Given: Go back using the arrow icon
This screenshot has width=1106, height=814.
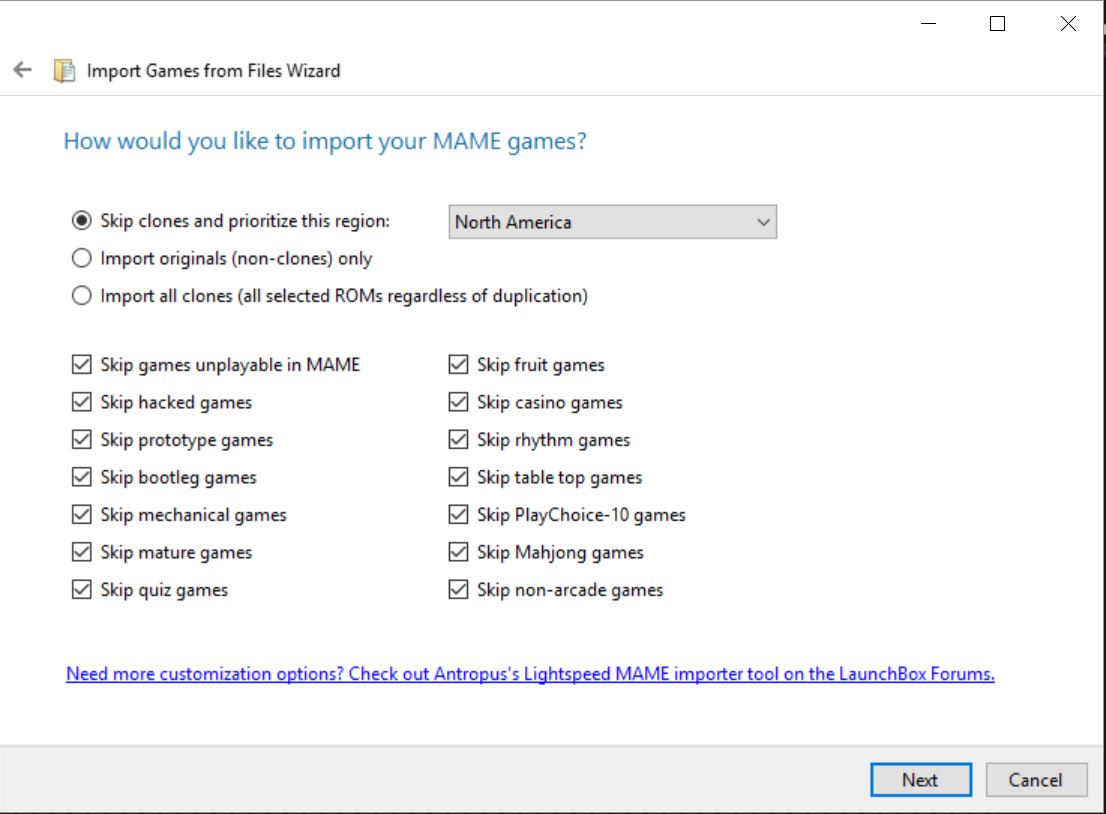Looking at the screenshot, I should 23,70.
